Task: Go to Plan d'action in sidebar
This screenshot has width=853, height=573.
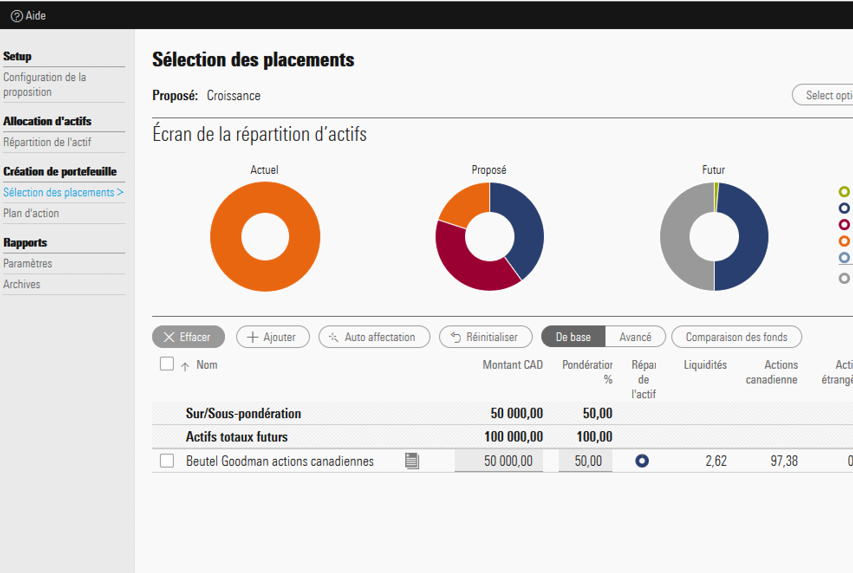Action: pyautogui.click(x=31, y=213)
